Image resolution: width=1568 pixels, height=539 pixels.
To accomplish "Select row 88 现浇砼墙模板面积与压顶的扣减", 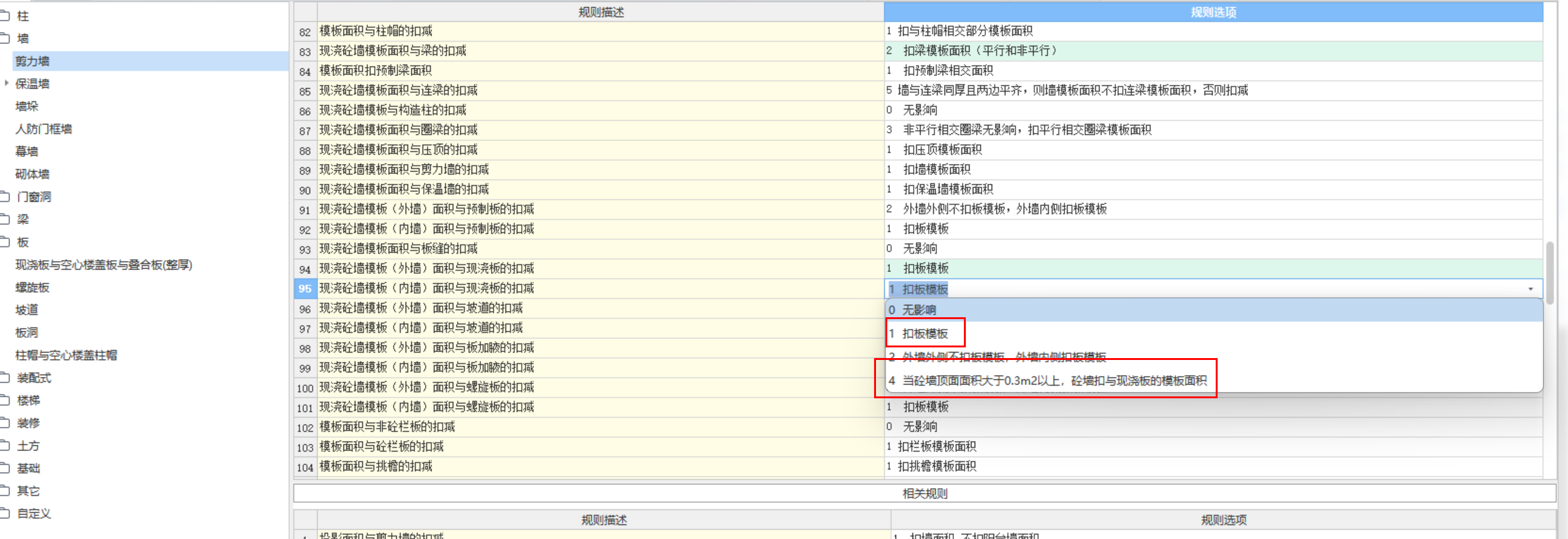I will pos(601,150).
